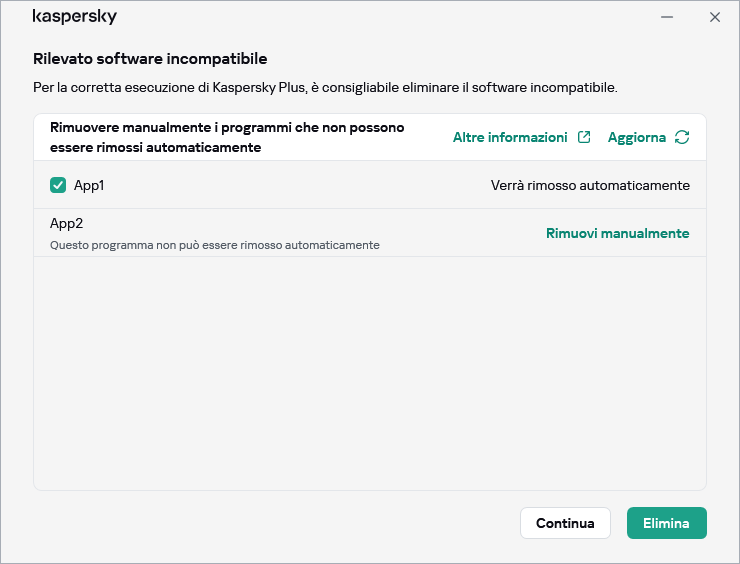Screen dimensions: 740x564
Task: Minimize the Kaspersky window
Action: click(x=667, y=17)
